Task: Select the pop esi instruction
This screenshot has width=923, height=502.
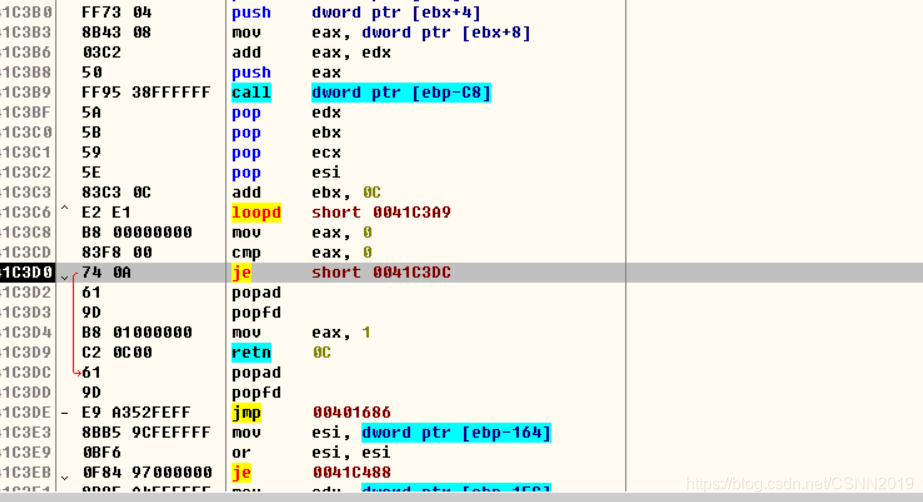Action: point(286,172)
